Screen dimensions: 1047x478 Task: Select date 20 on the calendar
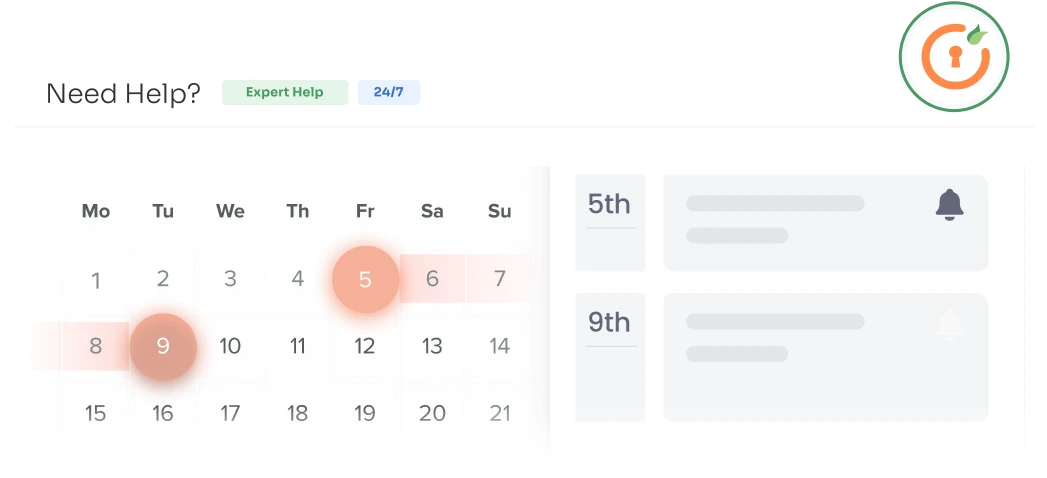point(432,413)
